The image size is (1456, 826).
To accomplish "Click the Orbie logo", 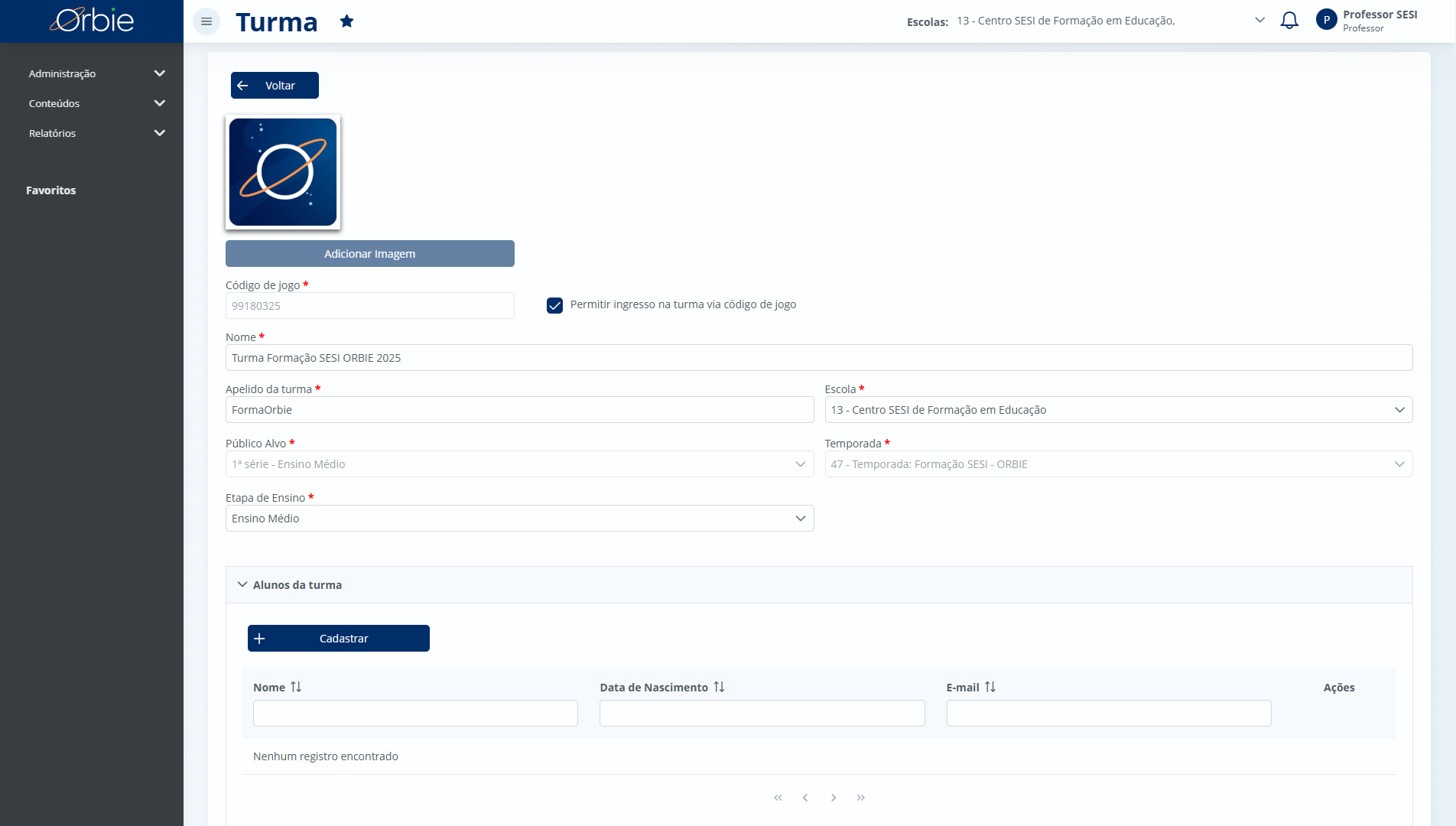I will (92, 21).
